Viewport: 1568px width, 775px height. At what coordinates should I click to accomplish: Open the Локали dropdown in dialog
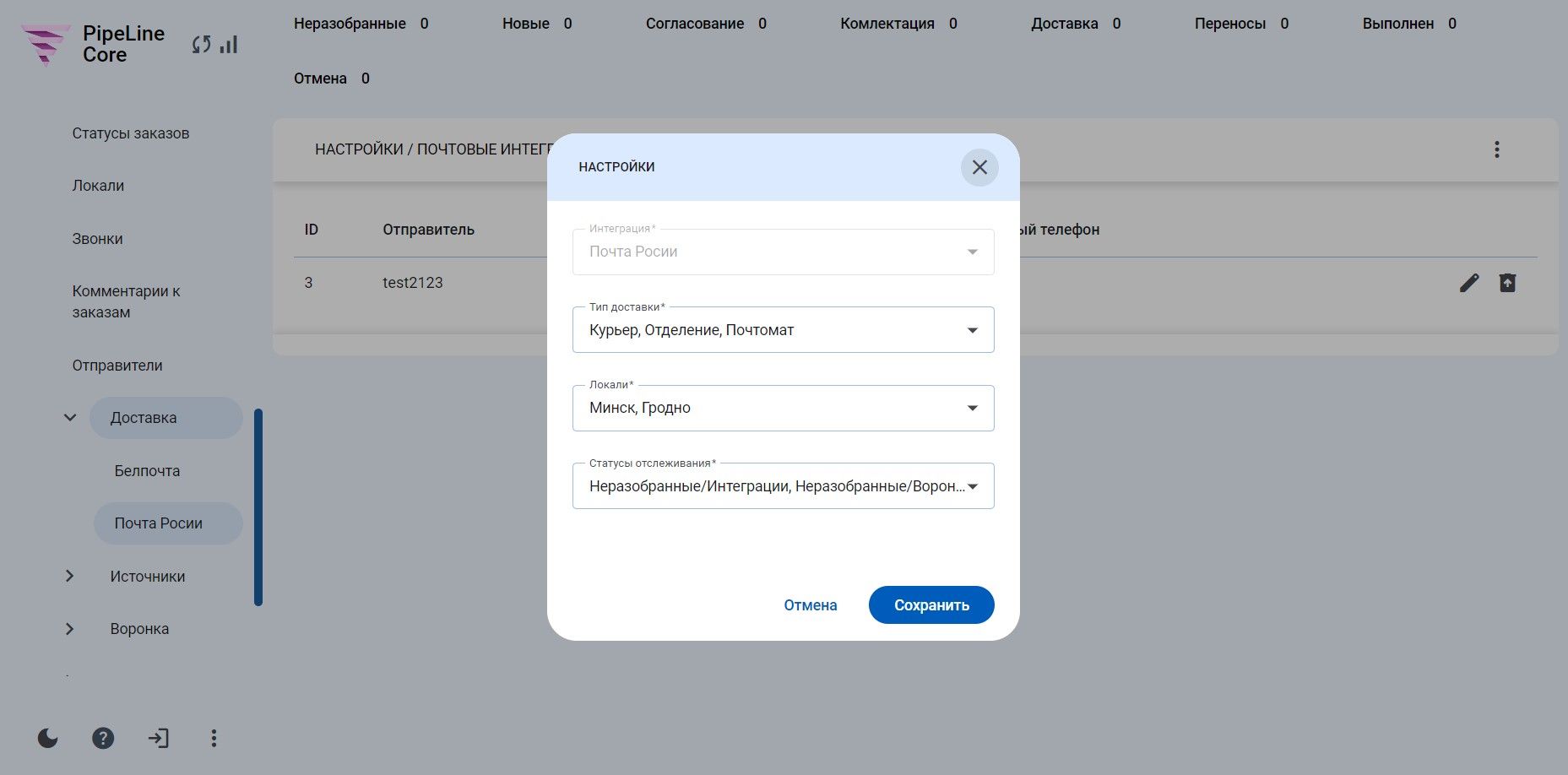(x=784, y=408)
